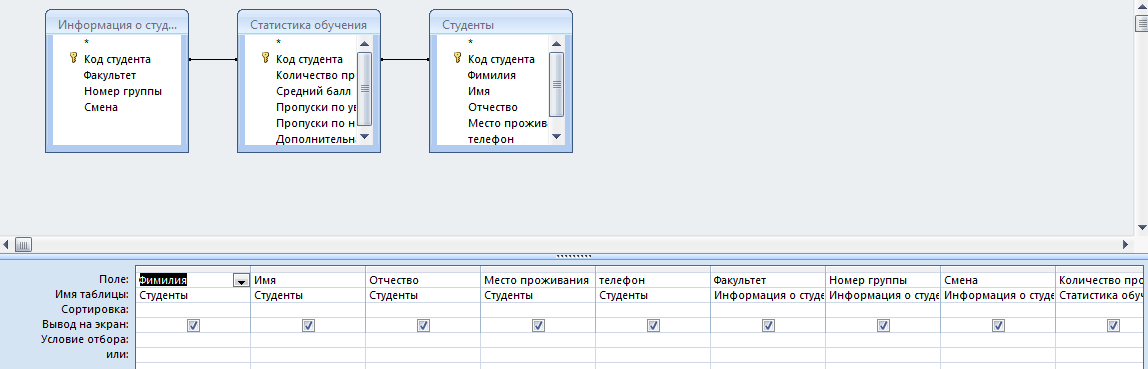Click Условие отбора row label
Image resolution: width=1148 pixels, height=369 pixels.
pyautogui.click(x=85, y=340)
